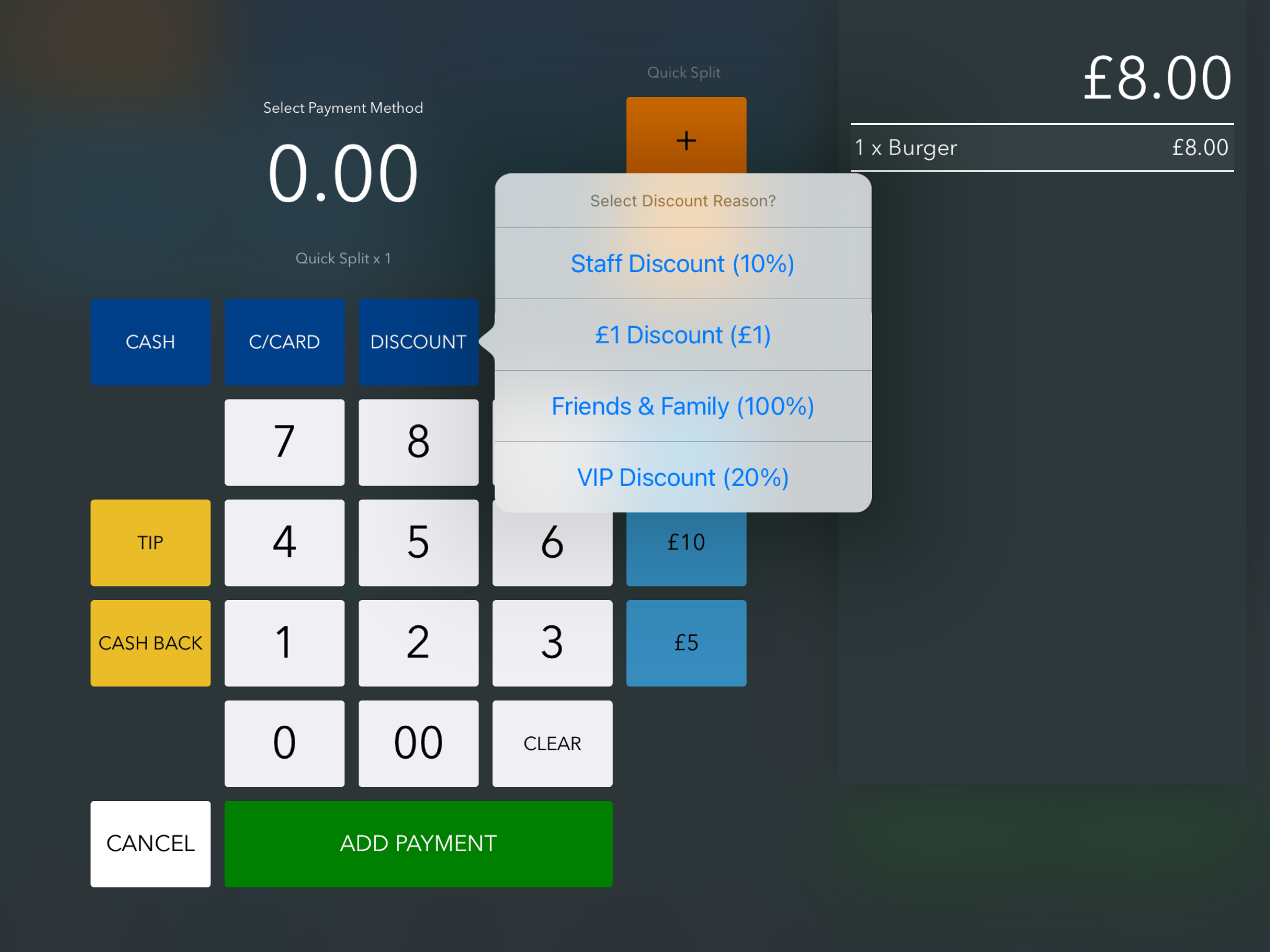
Task: Click the CASH payment button
Action: pyautogui.click(x=152, y=342)
